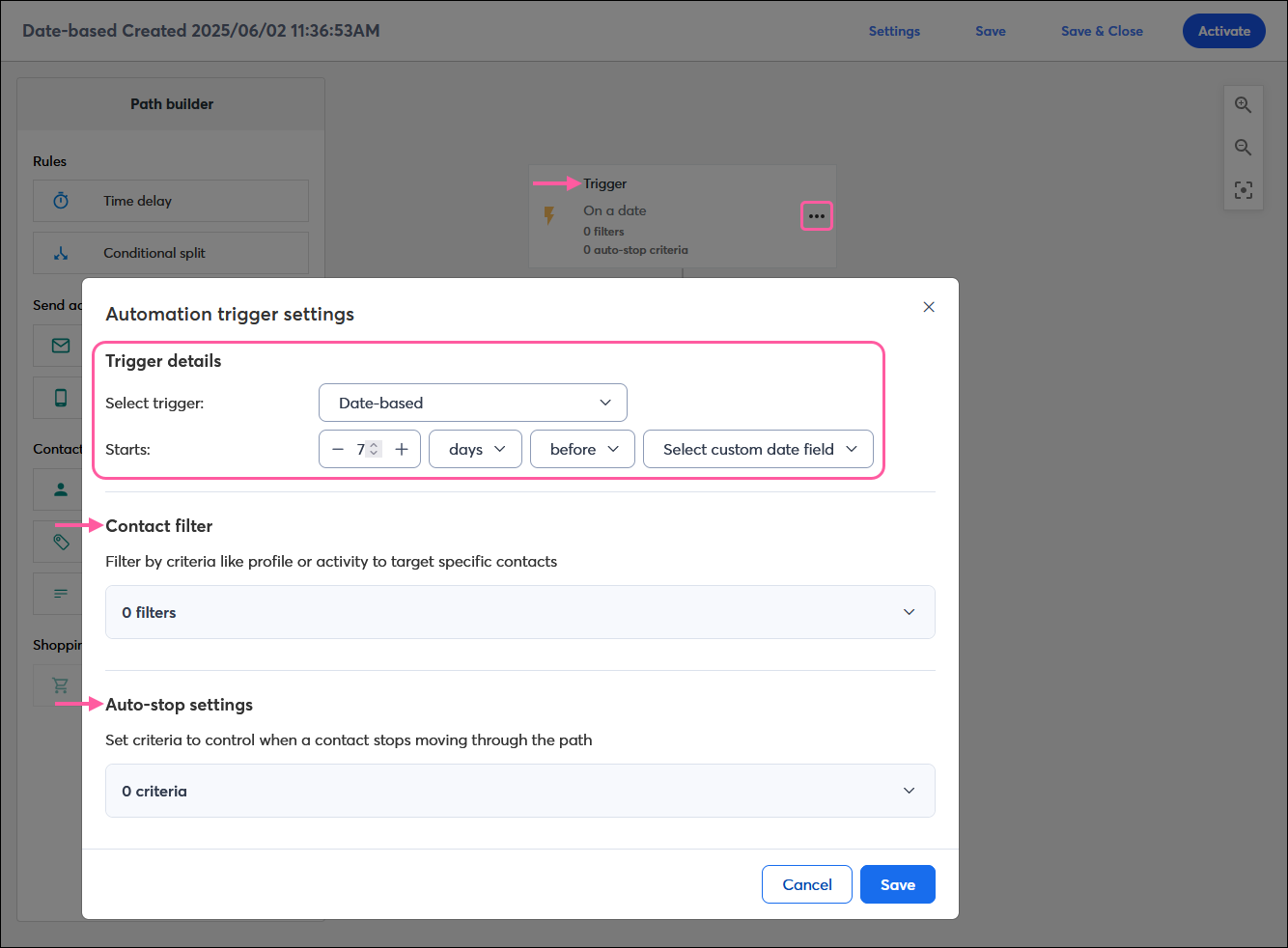Image resolution: width=1288 pixels, height=948 pixels.
Task: Open the before/after dropdown
Action: coord(583,449)
